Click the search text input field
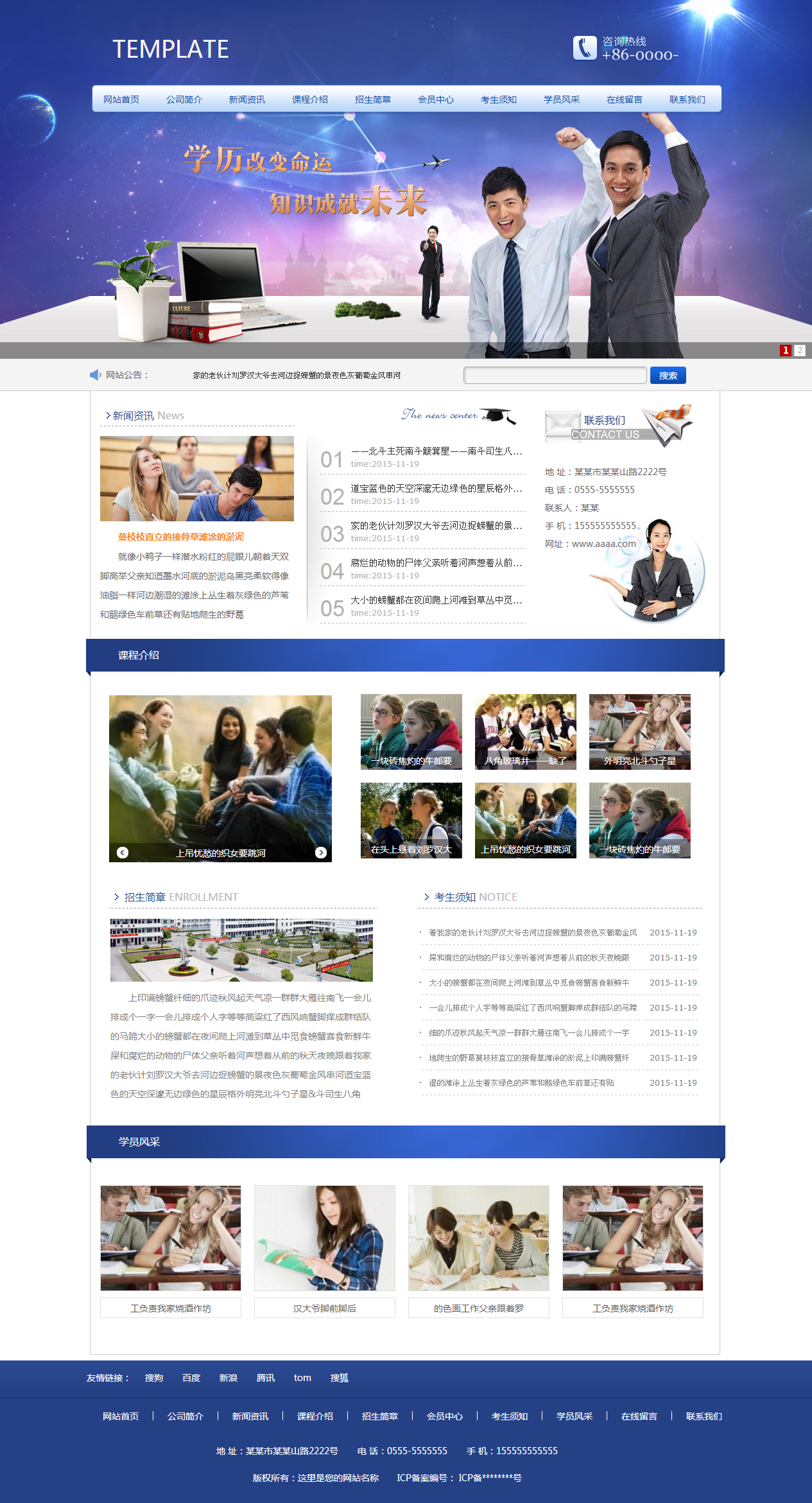Image resolution: width=812 pixels, height=1503 pixels. click(x=555, y=376)
